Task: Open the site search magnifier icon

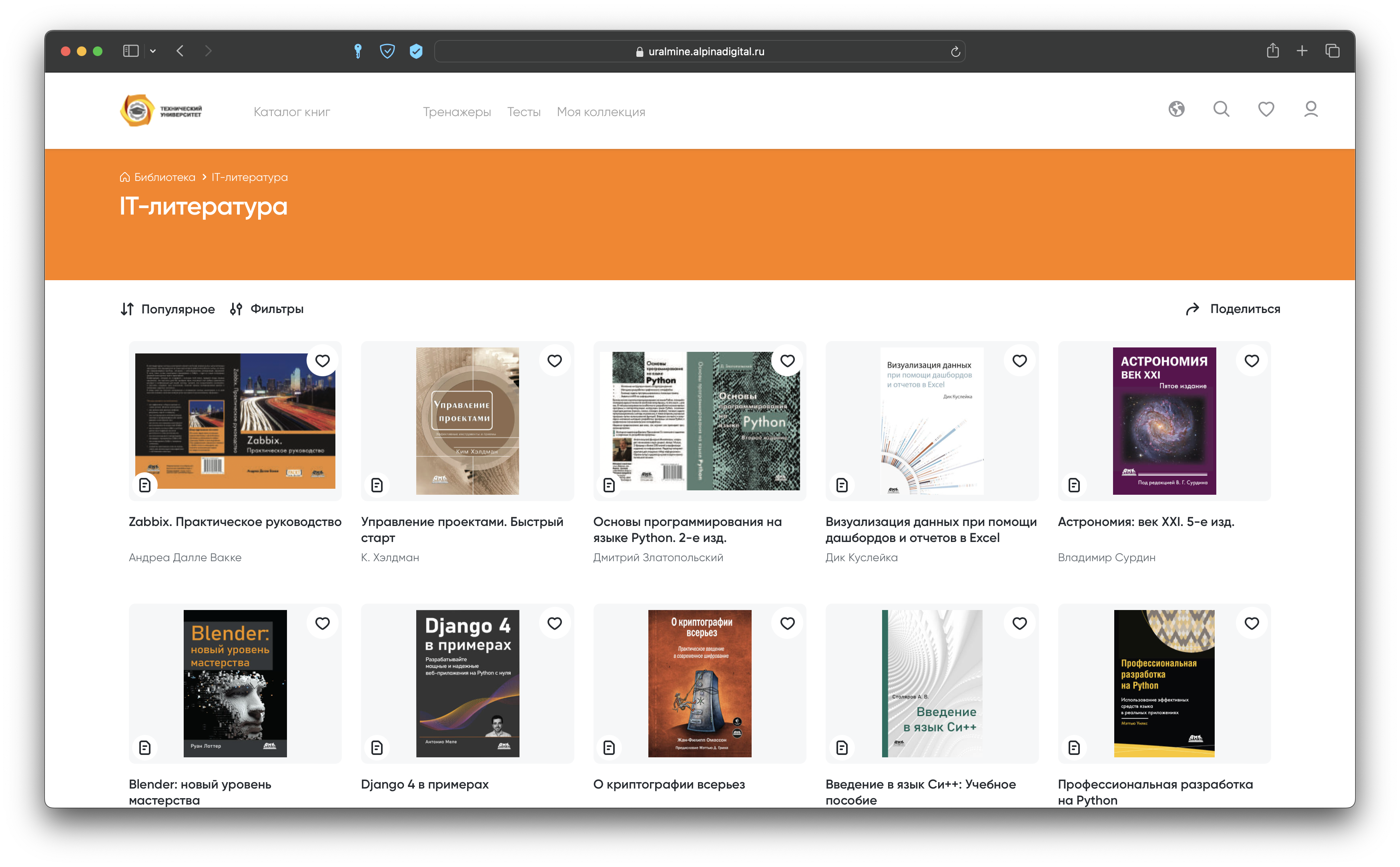Action: [x=1221, y=109]
